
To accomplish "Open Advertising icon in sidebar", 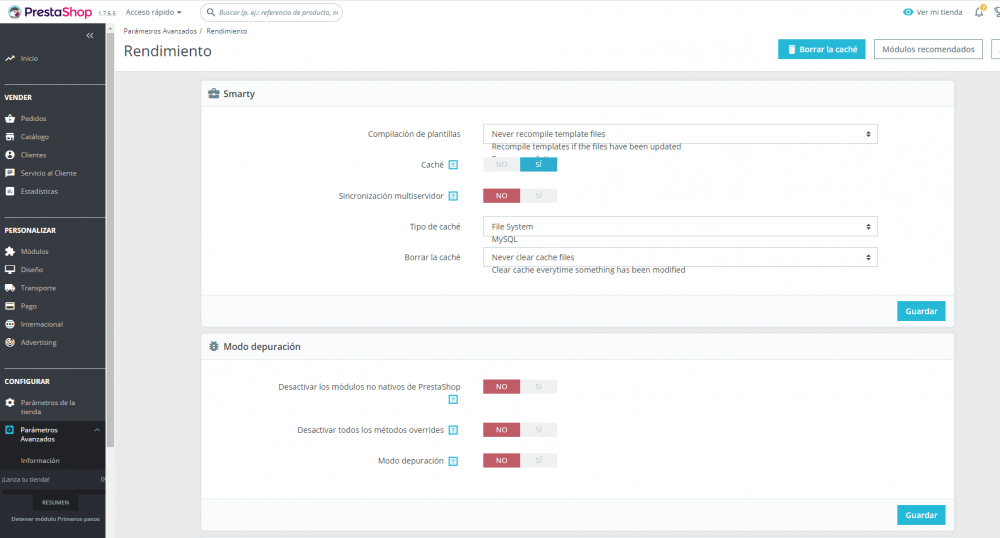I will tap(10, 342).
